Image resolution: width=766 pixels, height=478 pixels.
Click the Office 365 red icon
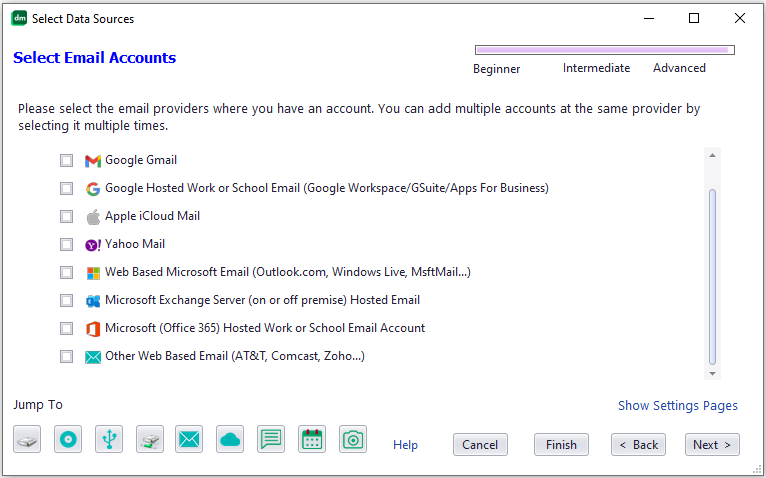point(93,328)
